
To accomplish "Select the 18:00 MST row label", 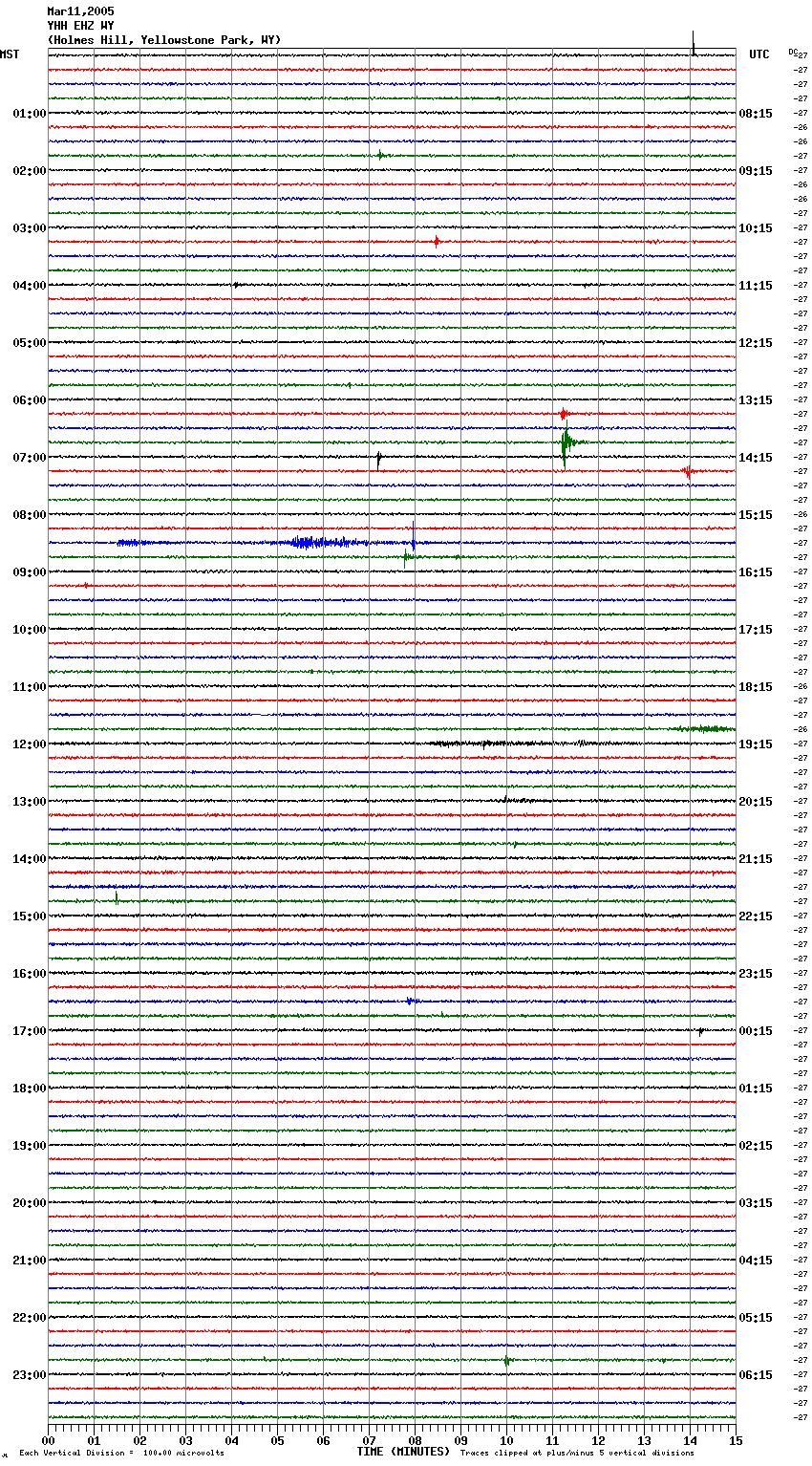I will click(30, 1089).
